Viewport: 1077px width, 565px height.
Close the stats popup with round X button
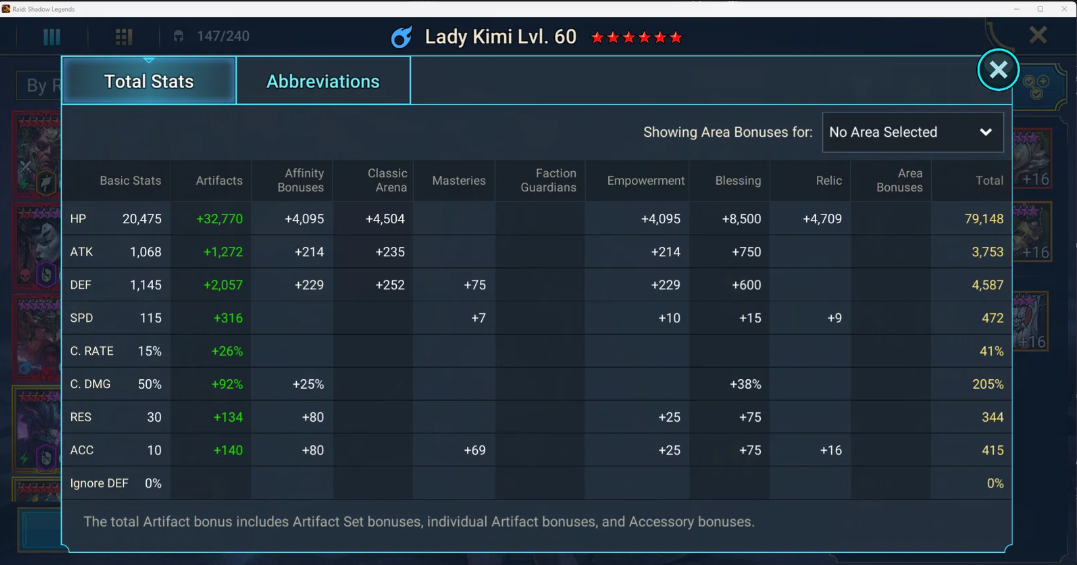998,69
